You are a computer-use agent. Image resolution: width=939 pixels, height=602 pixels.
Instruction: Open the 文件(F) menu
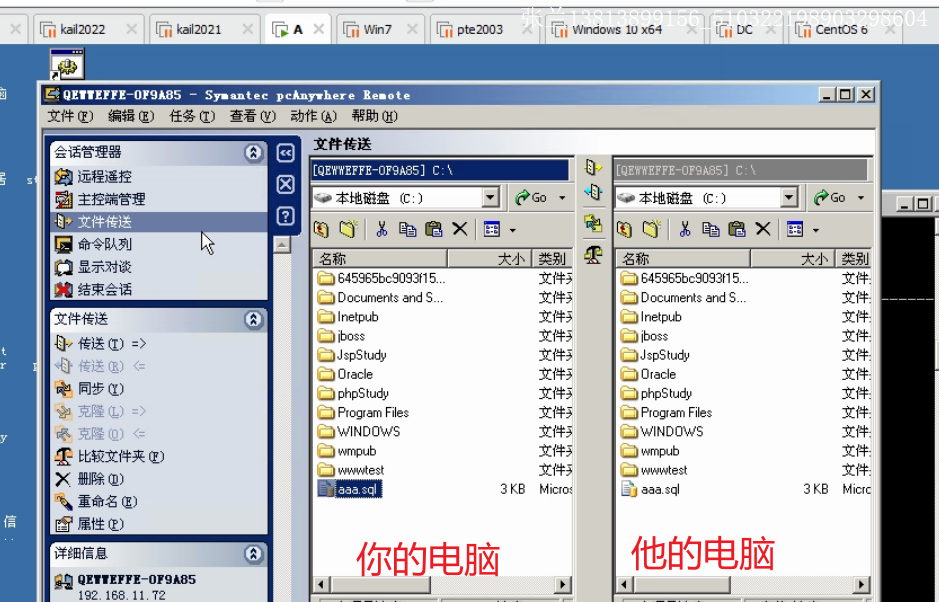coord(70,116)
